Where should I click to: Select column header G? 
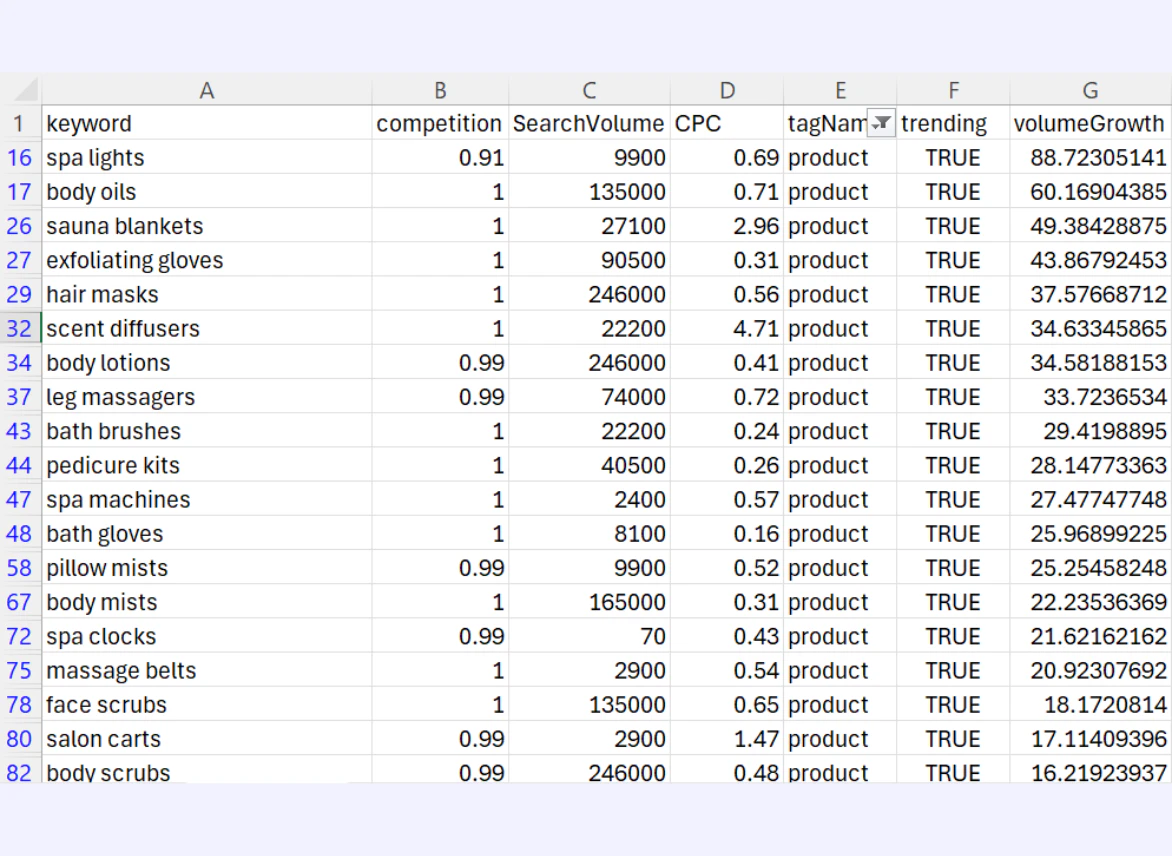pos(1089,89)
